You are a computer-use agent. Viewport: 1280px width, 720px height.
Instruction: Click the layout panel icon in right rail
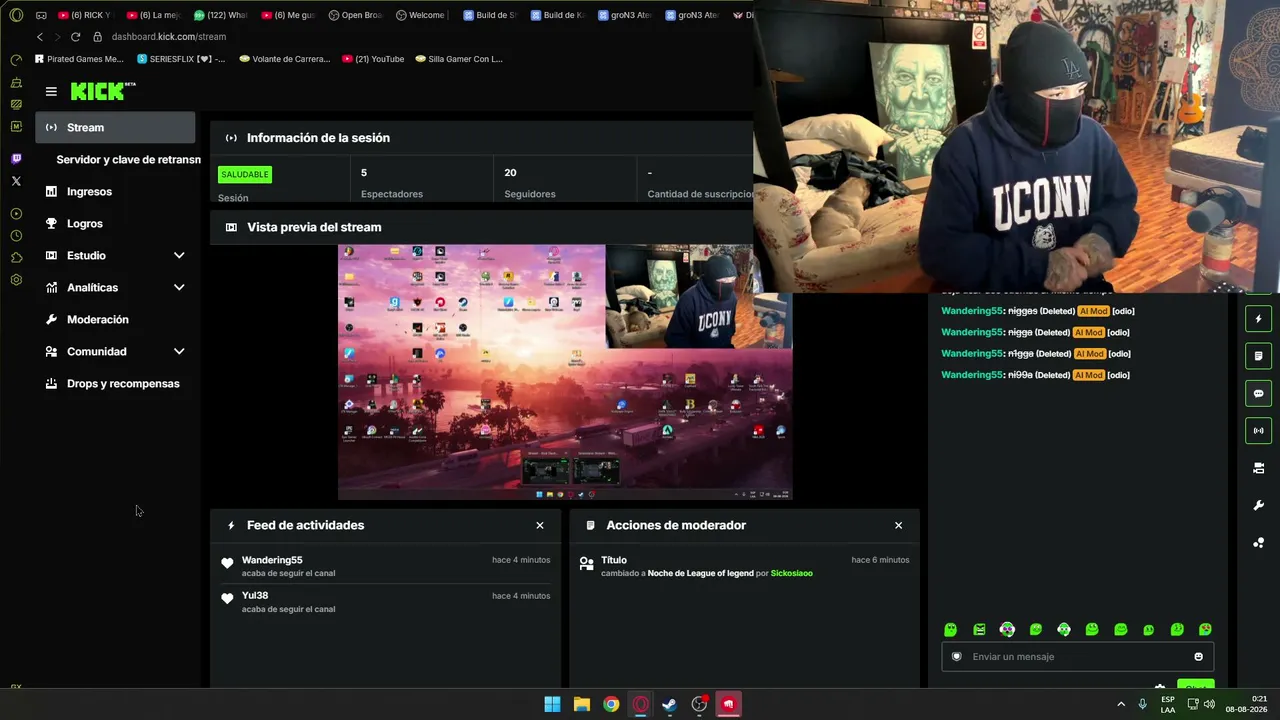(1259, 468)
